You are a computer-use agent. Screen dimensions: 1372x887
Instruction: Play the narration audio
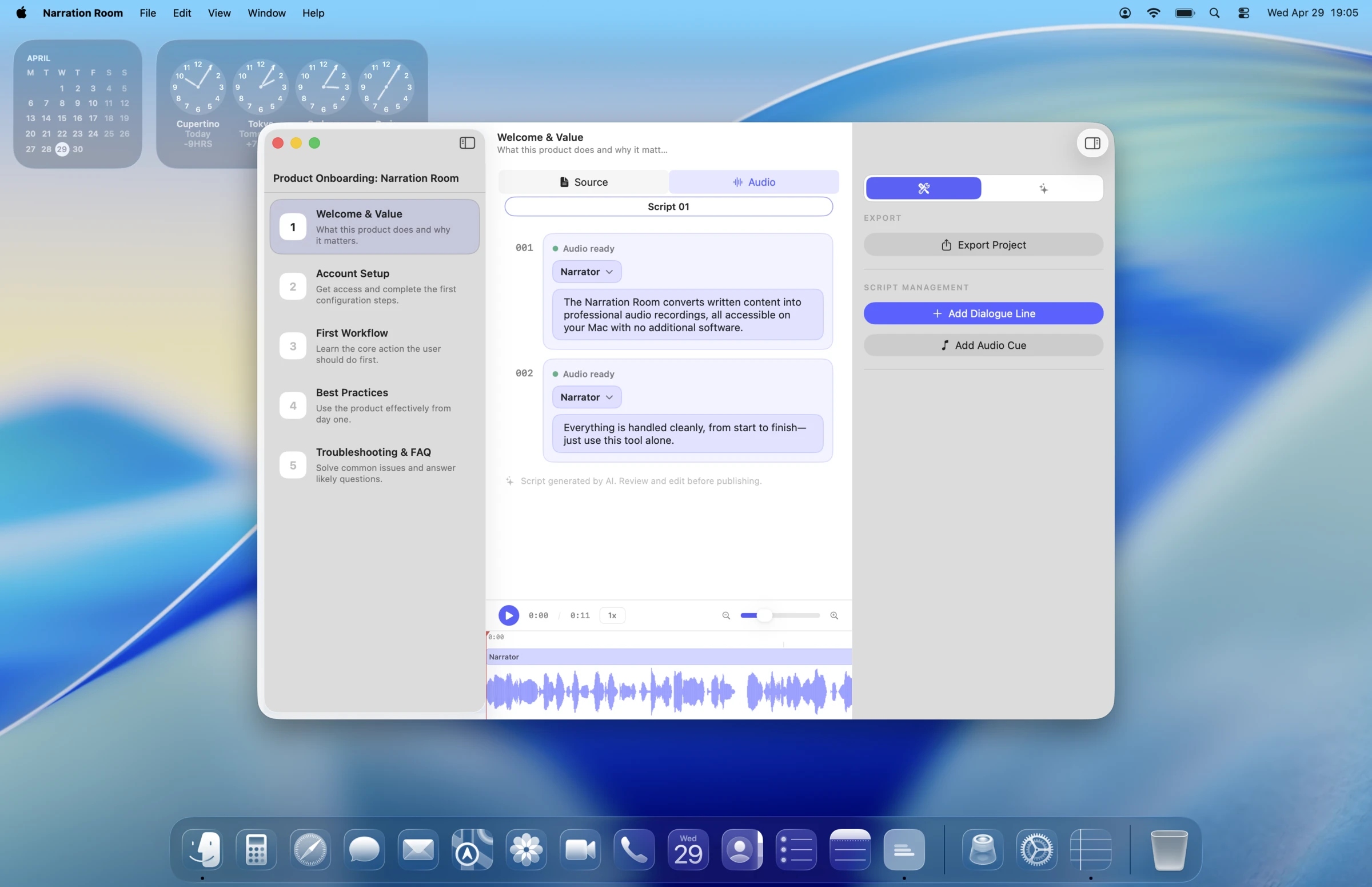pyautogui.click(x=508, y=615)
